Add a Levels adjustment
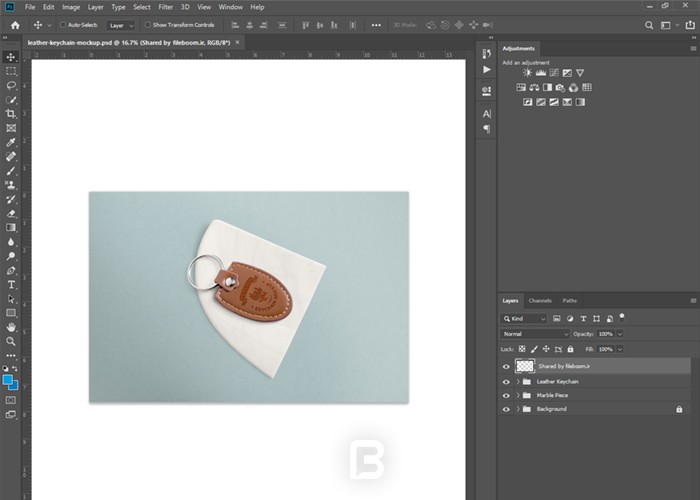700x500 pixels. point(541,73)
